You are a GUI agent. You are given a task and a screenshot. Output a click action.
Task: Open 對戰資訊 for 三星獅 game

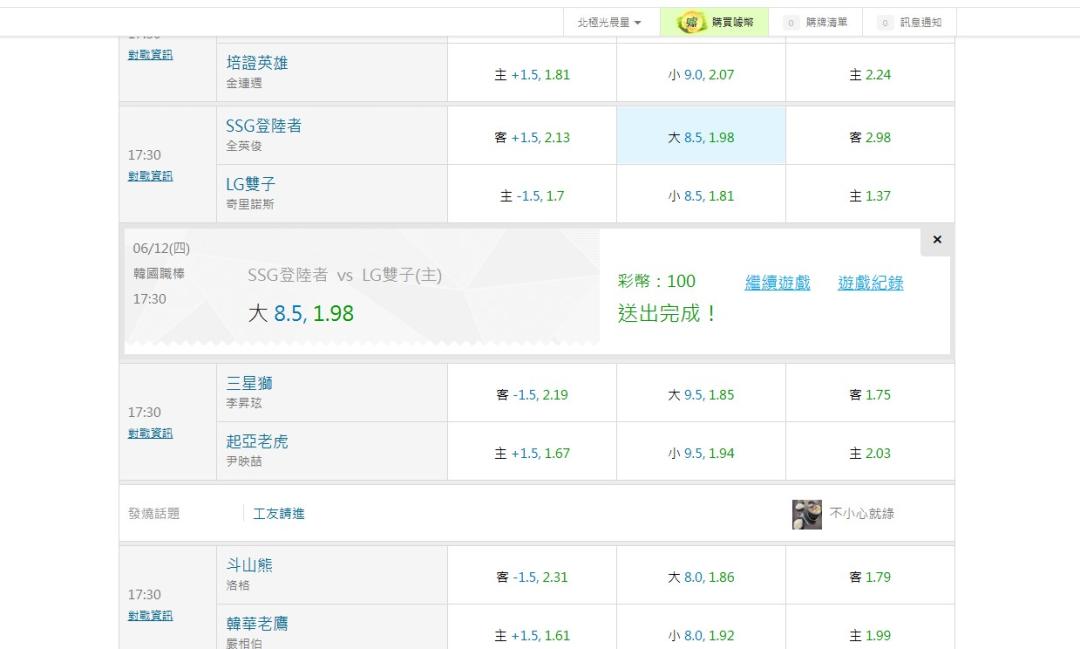pyautogui.click(x=150, y=433)
